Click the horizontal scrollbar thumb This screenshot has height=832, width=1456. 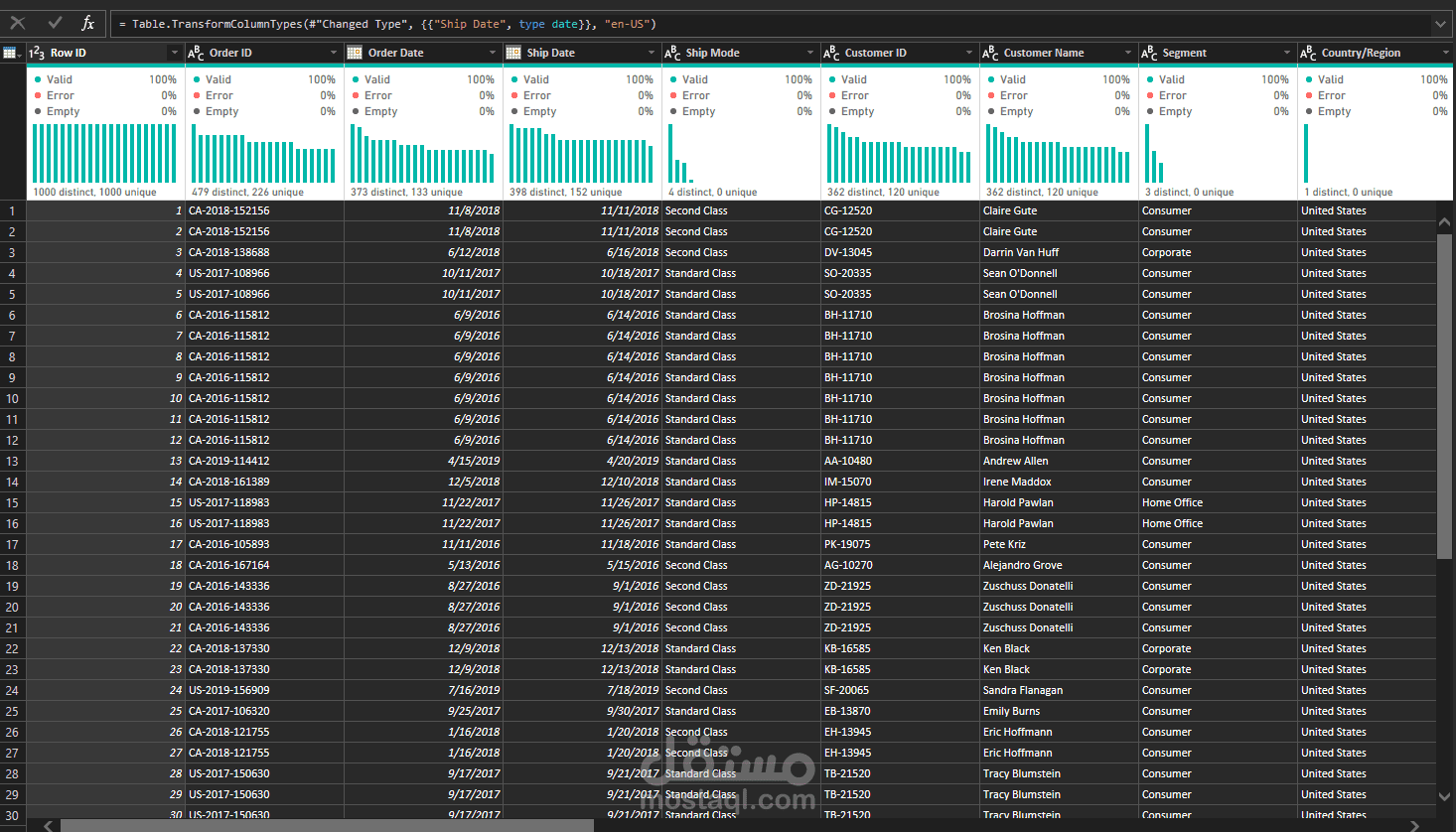pyautogui.click(x=327, y=825)
